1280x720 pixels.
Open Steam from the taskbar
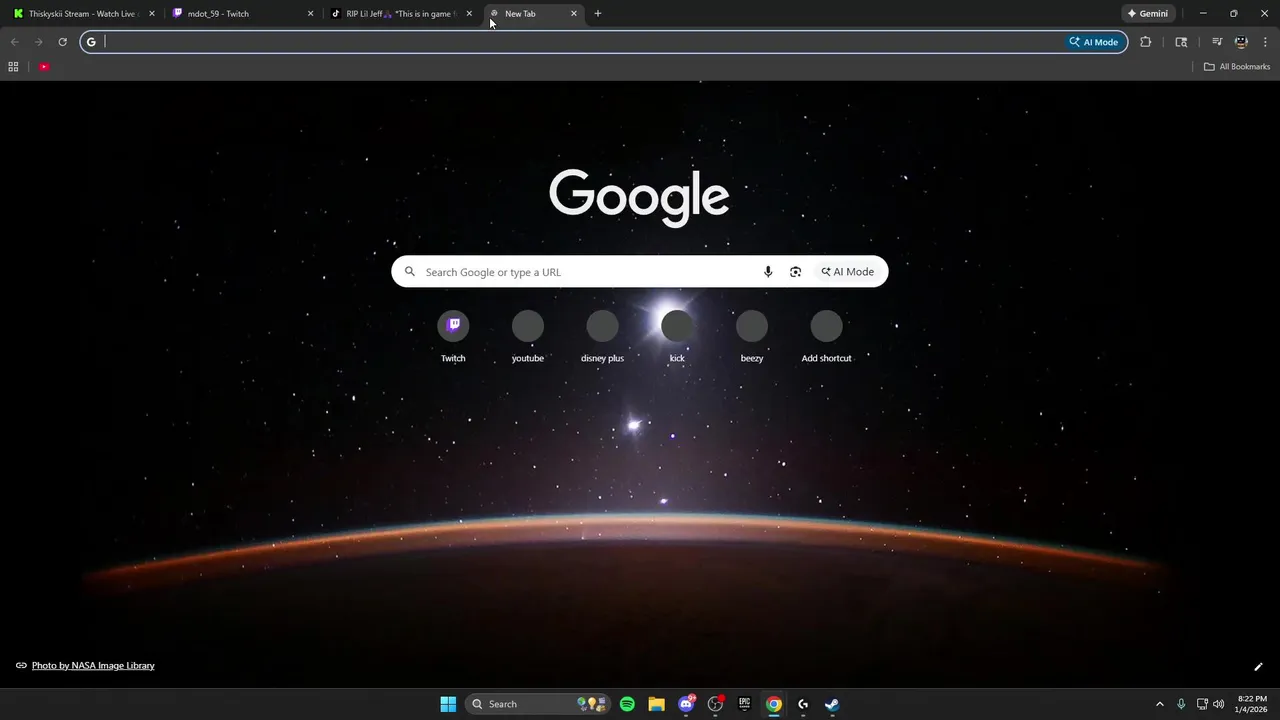point(832,704)
